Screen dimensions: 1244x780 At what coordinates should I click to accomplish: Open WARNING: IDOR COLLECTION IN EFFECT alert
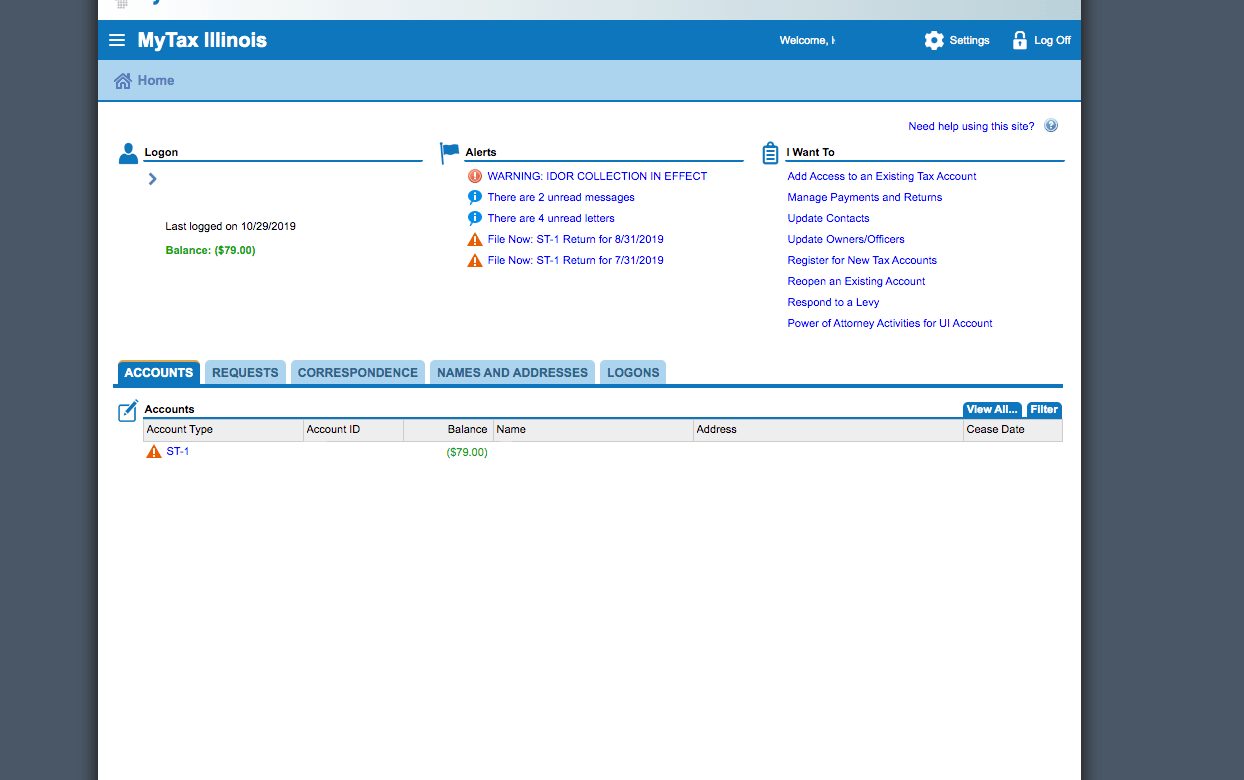[x=597, y=176]
